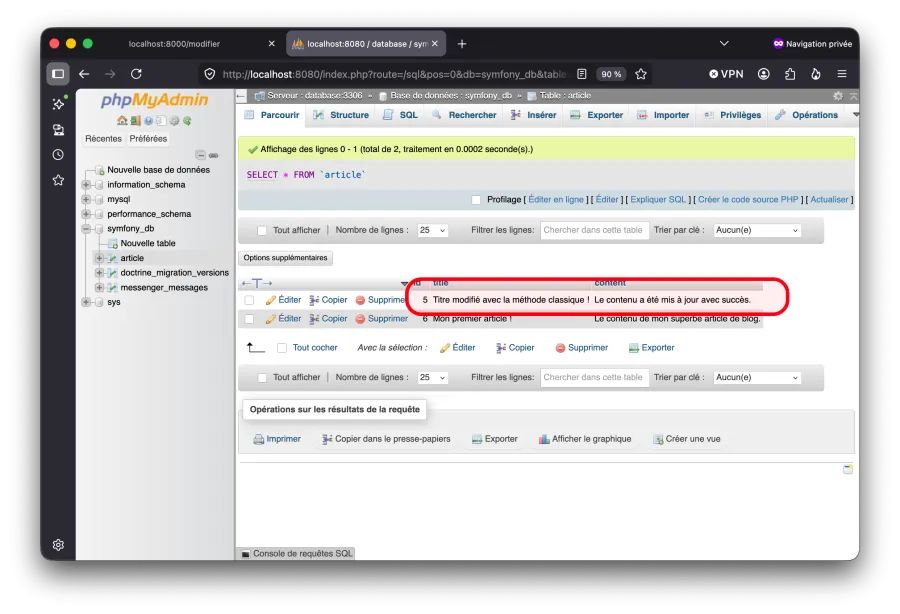
Task: Expand information_schema database node
Action: [x=86, y=185]
